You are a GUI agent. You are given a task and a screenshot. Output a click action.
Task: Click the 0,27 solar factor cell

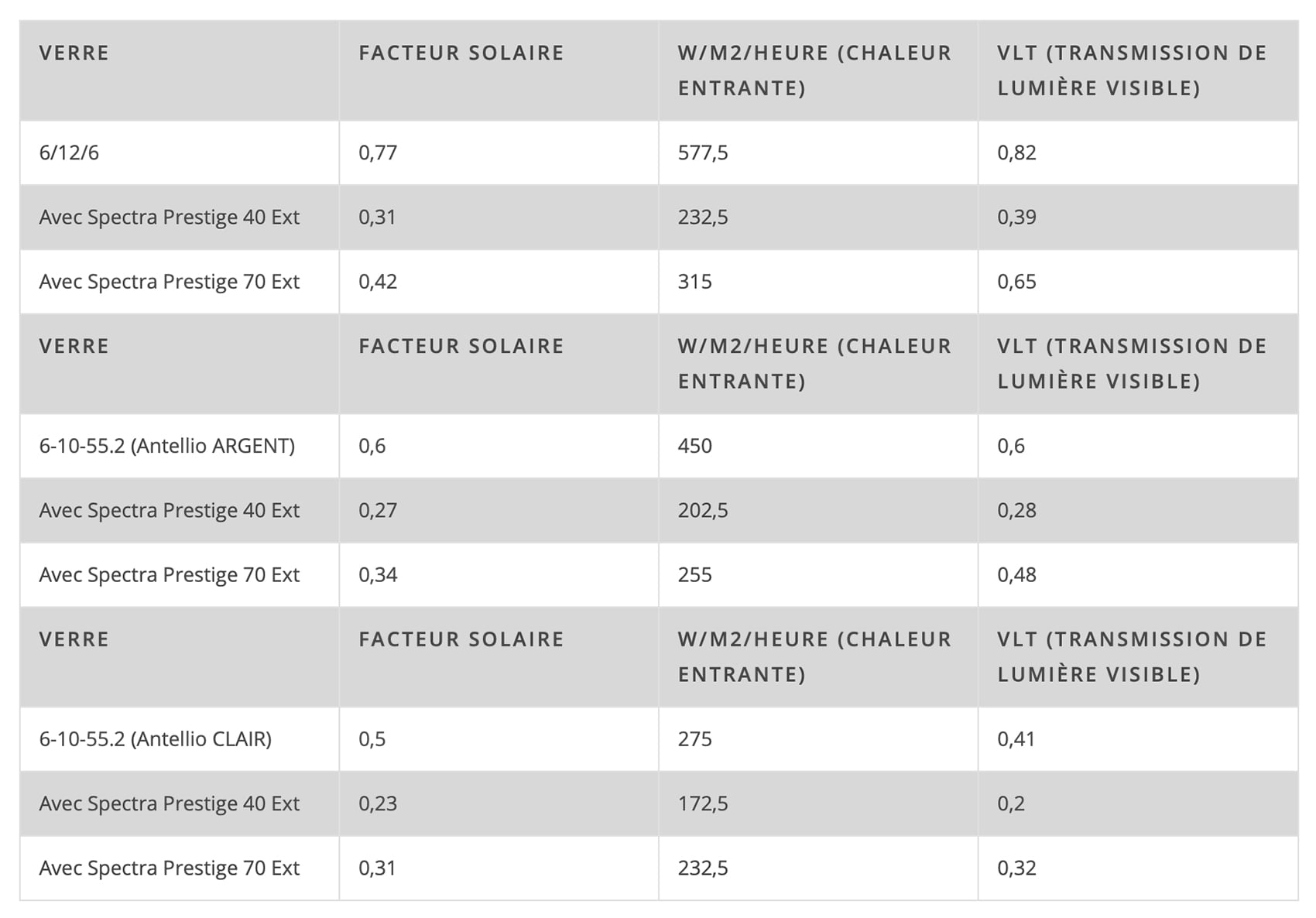point(378,510)
